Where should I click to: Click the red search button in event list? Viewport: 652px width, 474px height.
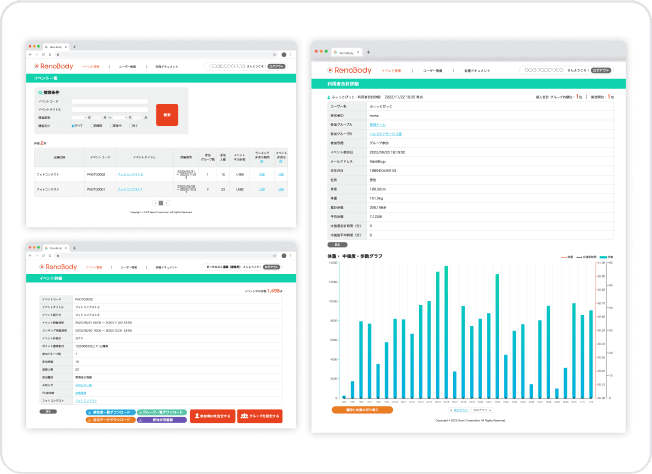tap(166, 114)
